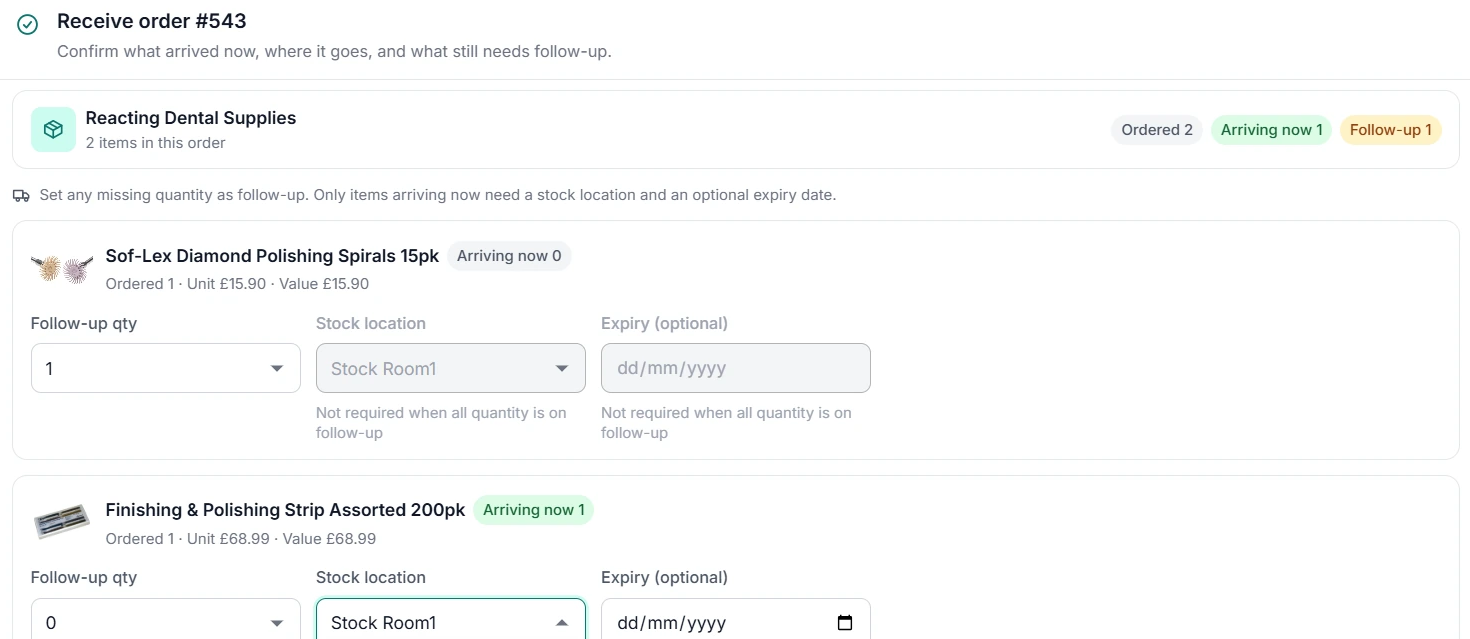This screenshot has height=639, width=1470.
Task: Click the Finishing & Polishing Strip Assorted 200pk title
Action: point(285,510)
